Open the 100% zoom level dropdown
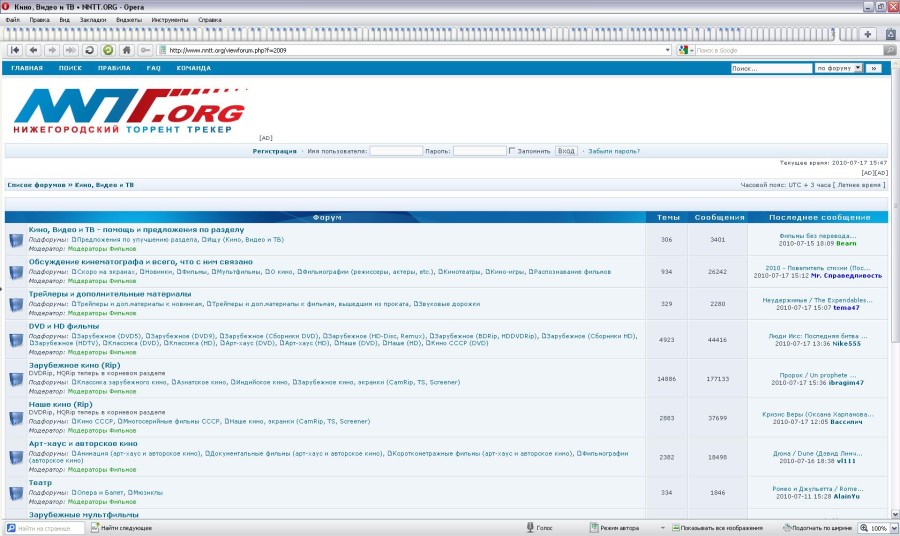The image size is (900, 536). pos(892,527)
